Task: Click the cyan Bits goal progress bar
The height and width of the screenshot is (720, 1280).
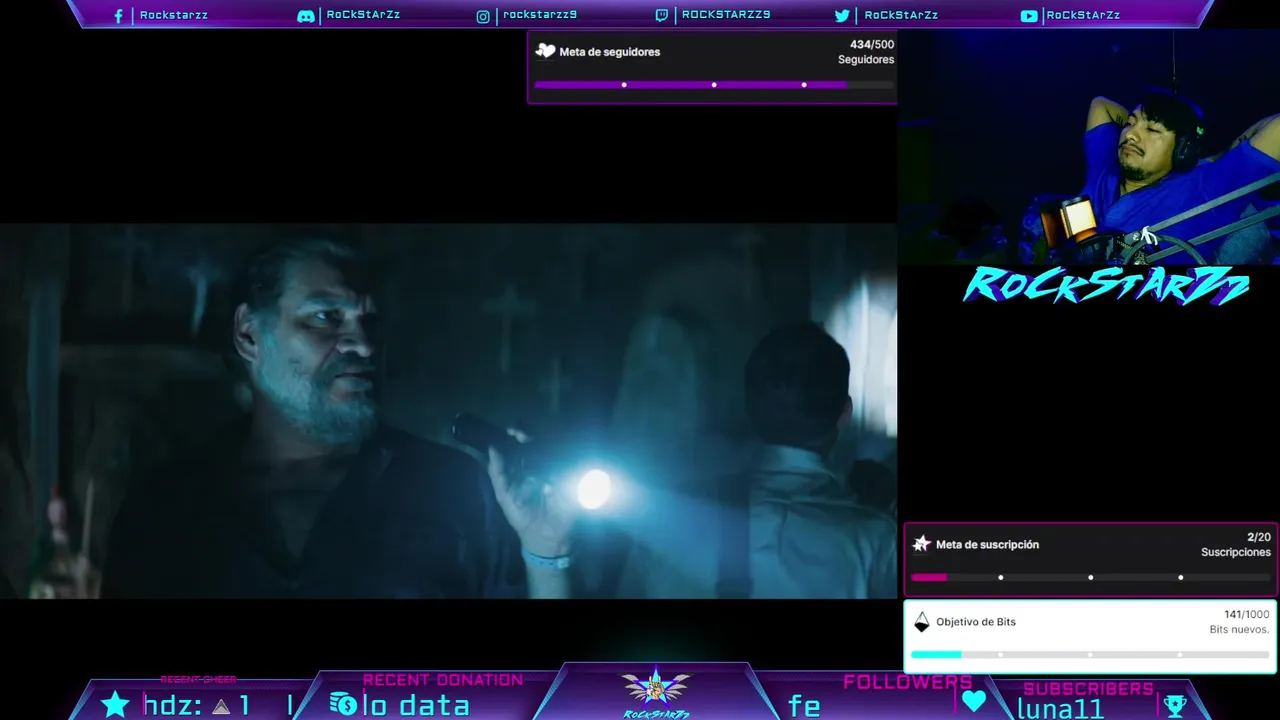Action: pyautogui.click(x=1090, y=655)
